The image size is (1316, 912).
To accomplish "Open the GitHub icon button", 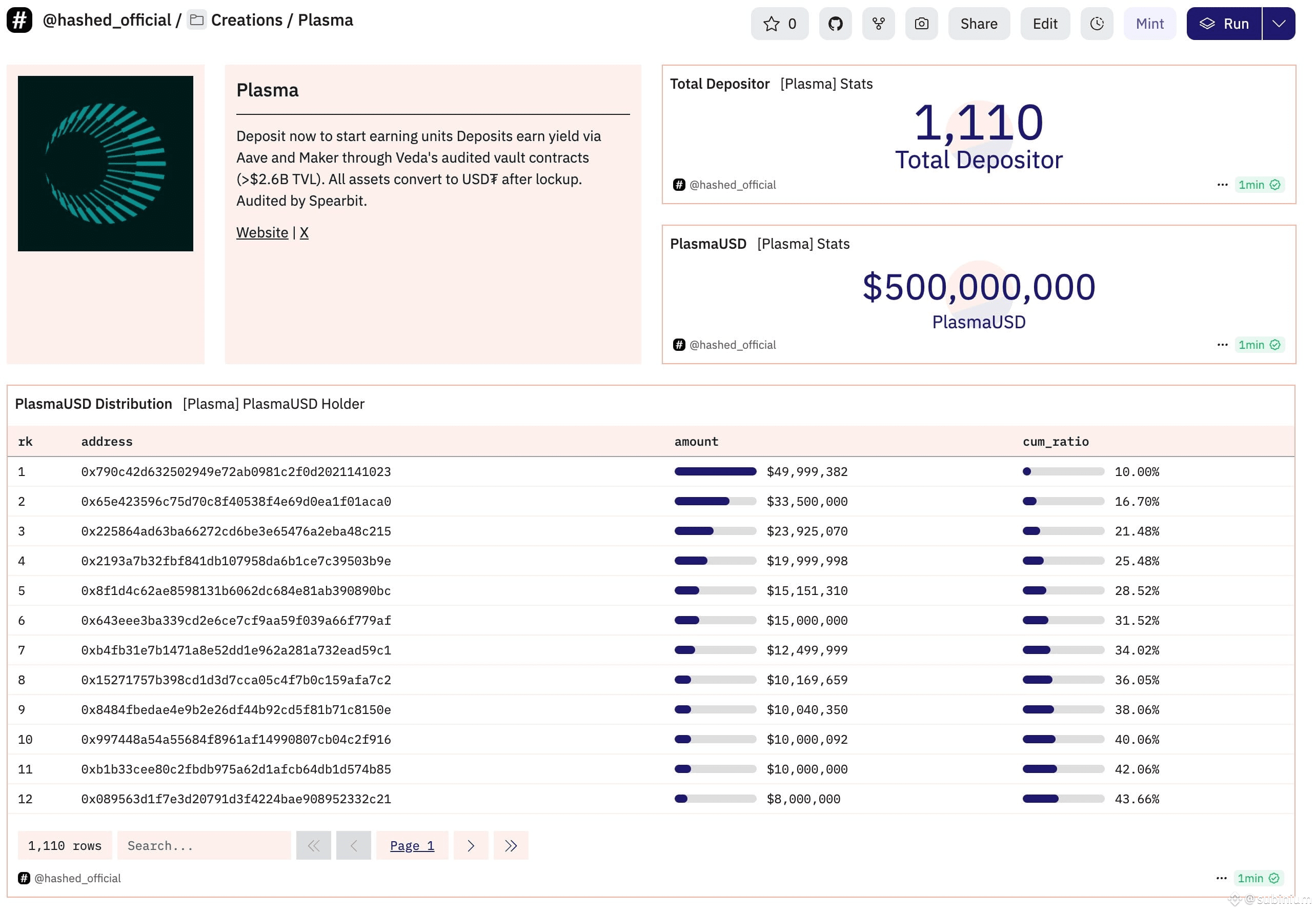I will [x=835, y=24].
